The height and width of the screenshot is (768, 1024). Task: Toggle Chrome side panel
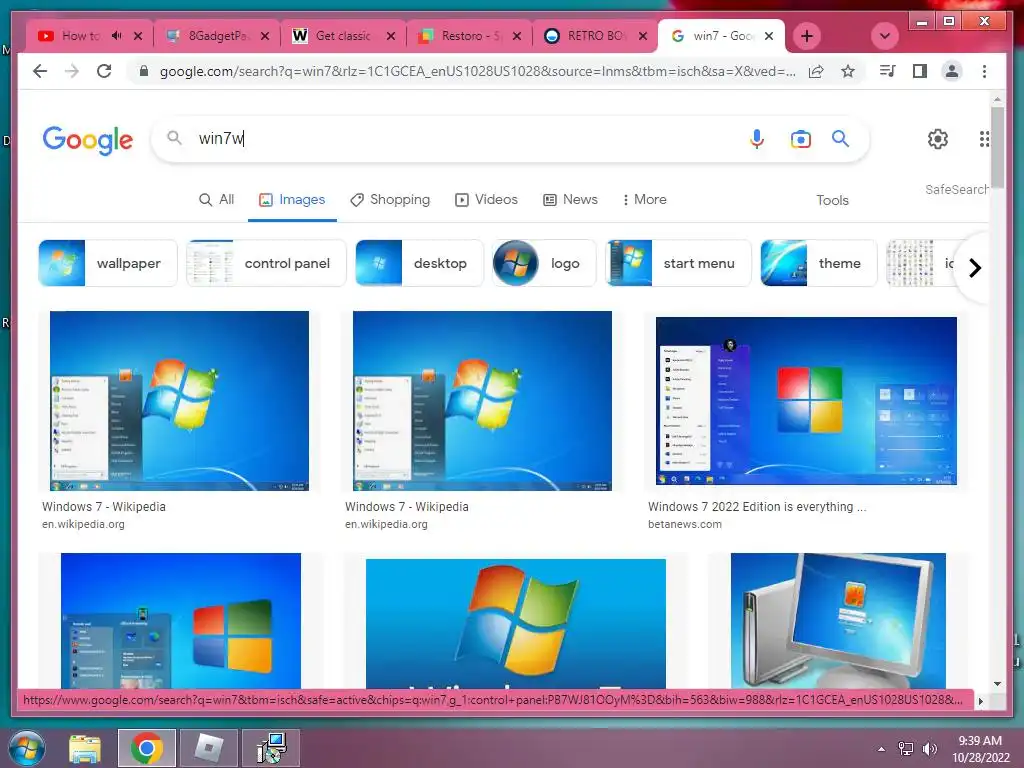(x=920, y=71)
